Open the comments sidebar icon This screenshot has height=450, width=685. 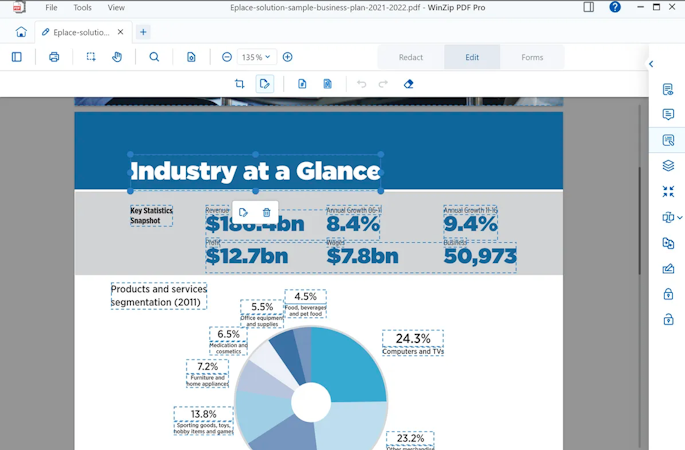point(668,114)
